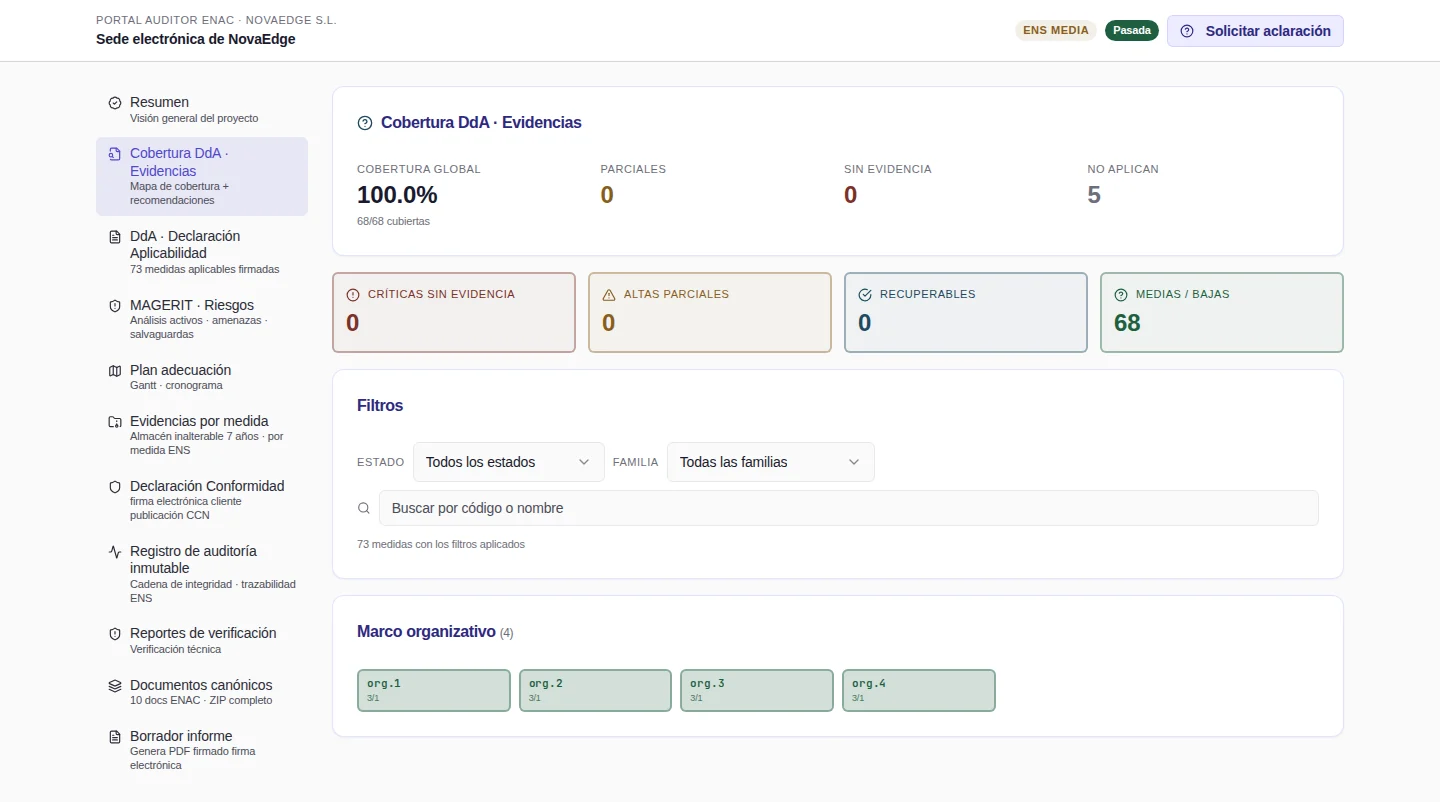Open Borrador informe section
The image size is (1440, 802).
pos(202,750)
